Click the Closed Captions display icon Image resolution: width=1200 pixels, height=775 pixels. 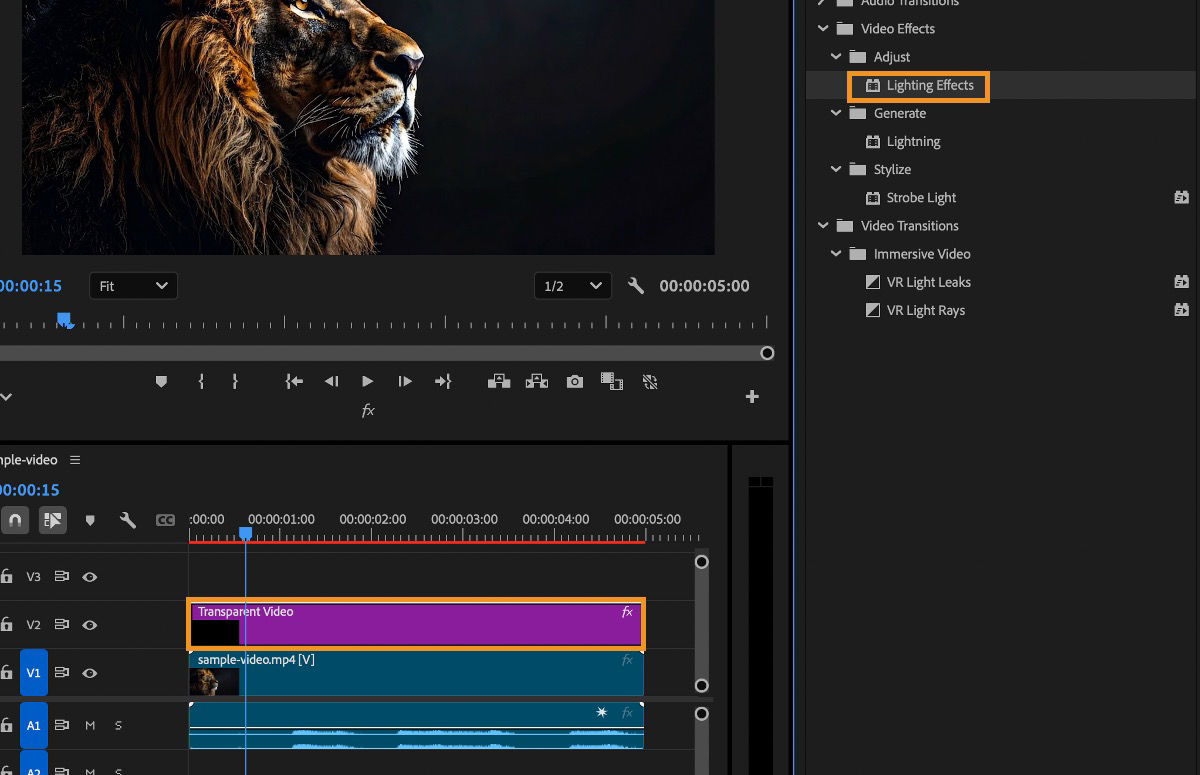(165, 520)
